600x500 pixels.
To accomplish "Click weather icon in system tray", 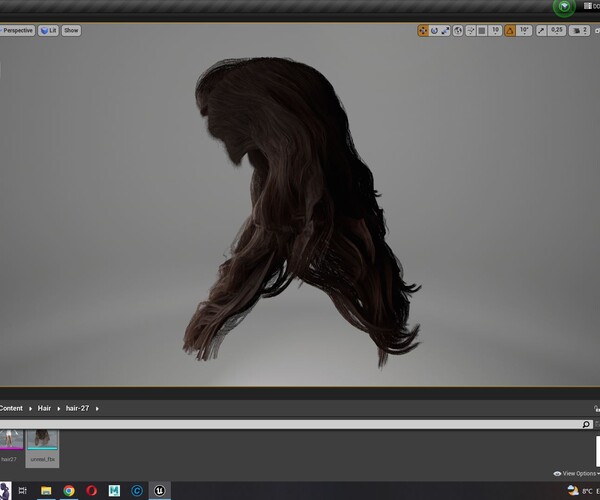I will 573,490.
